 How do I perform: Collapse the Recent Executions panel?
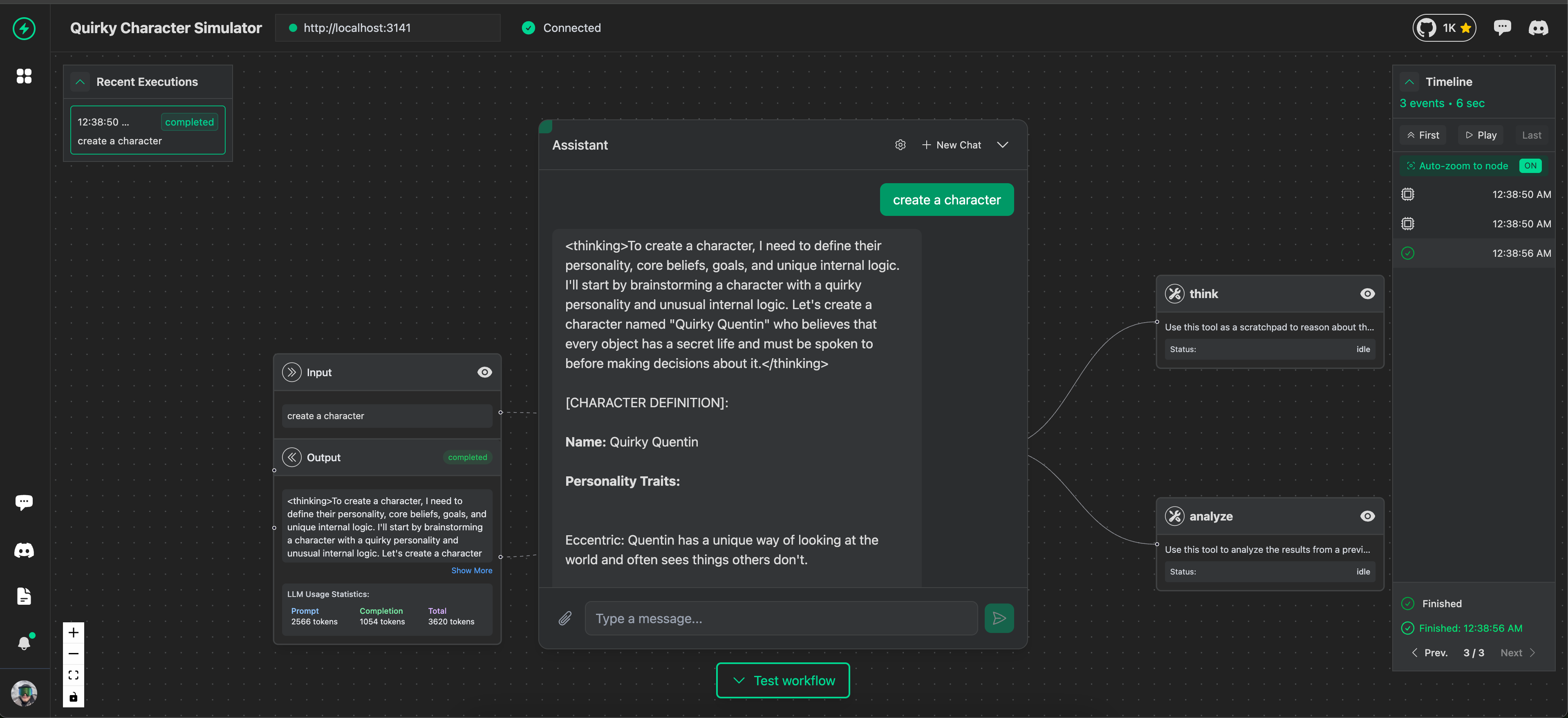pos(80,82)
